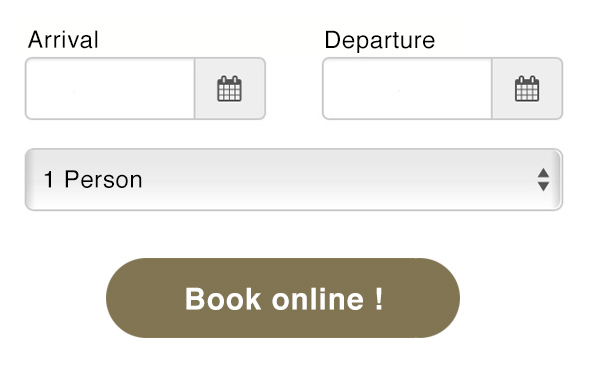Focus the empty Departure text box
The image size is (589, 380).
[x=407, y=89]
